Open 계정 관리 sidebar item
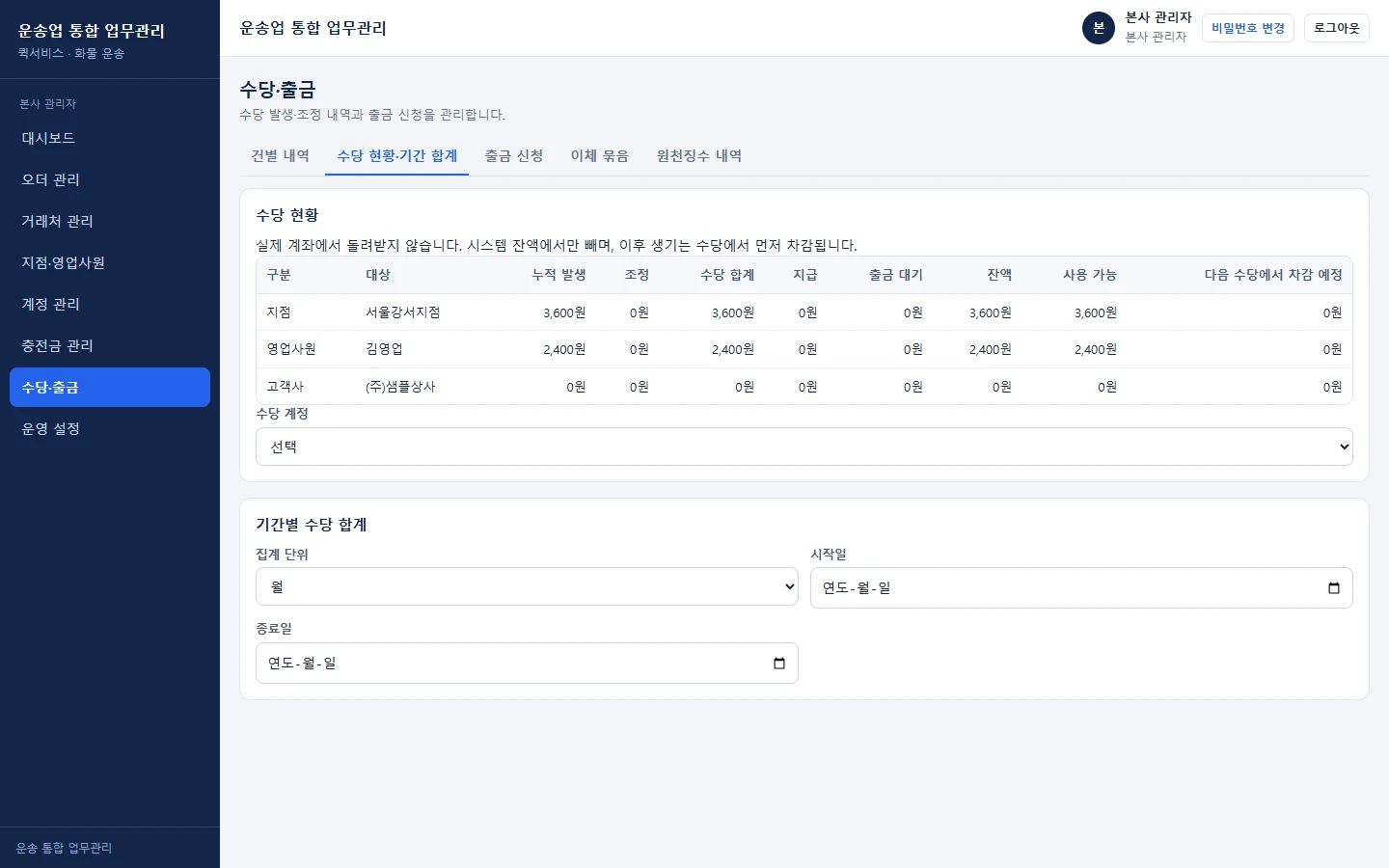The height and width of the screenshot is (868, 1389). (x=110, y=305)
